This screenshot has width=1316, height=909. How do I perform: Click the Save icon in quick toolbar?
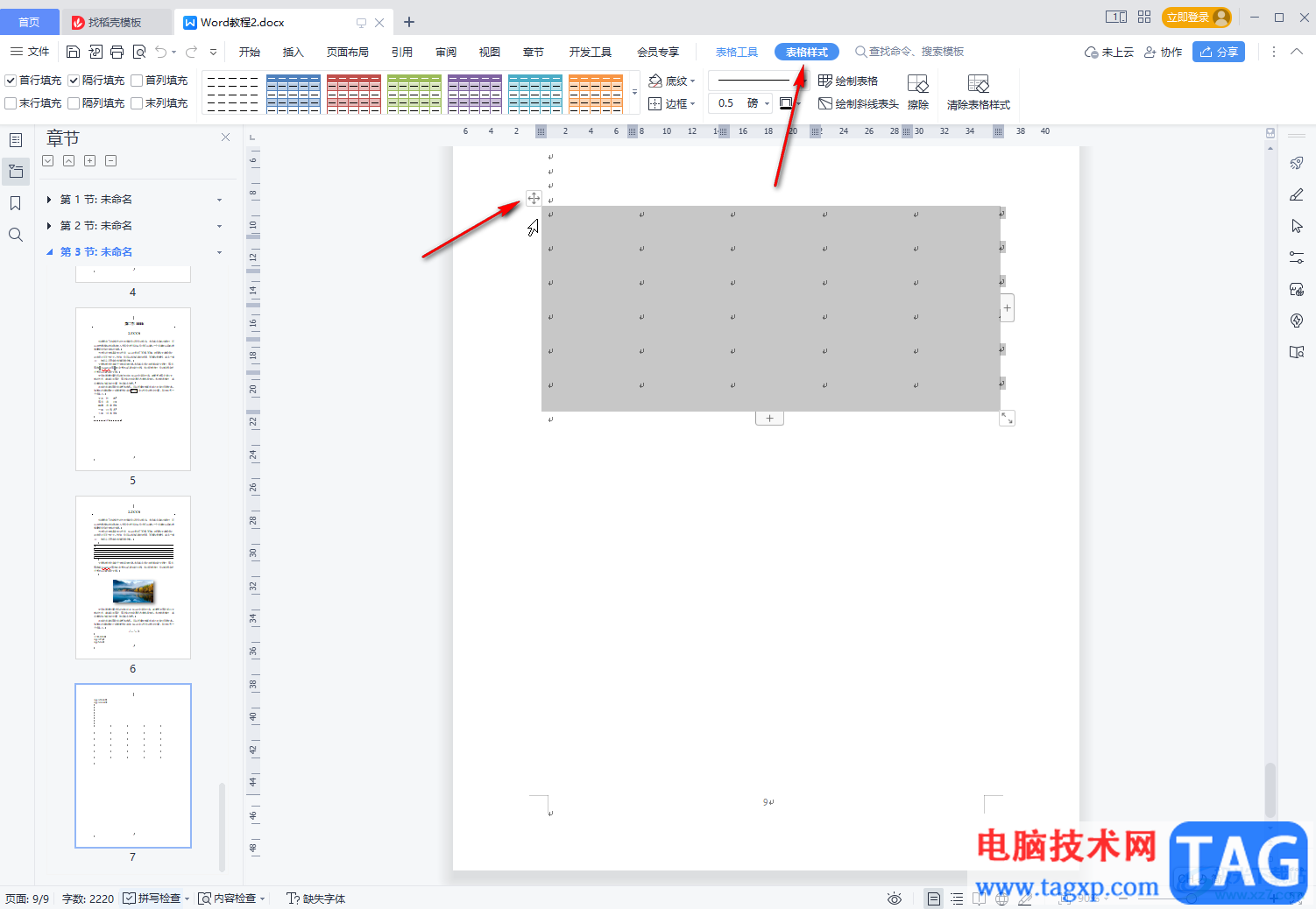(73, 52)
